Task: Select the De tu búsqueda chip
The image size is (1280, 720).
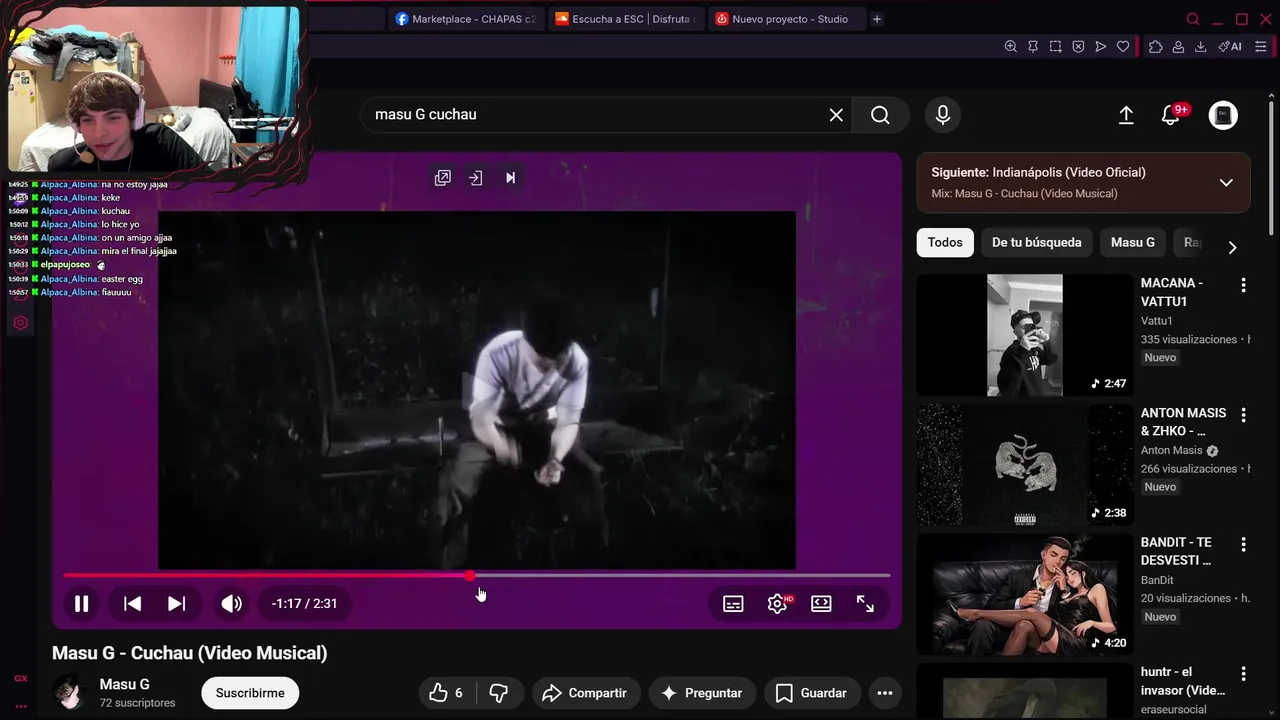Action: (1037, 242)
